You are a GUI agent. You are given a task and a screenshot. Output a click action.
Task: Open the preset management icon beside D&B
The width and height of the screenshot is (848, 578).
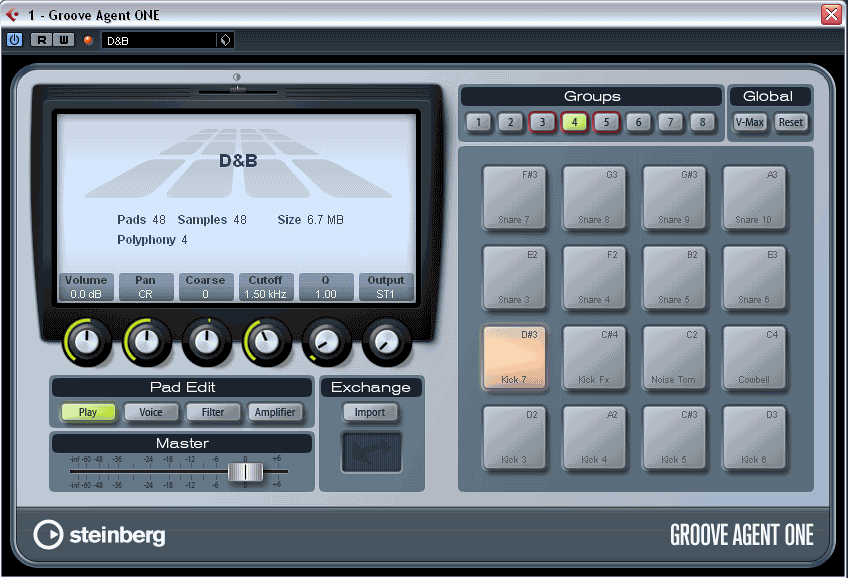click(226, 41)
